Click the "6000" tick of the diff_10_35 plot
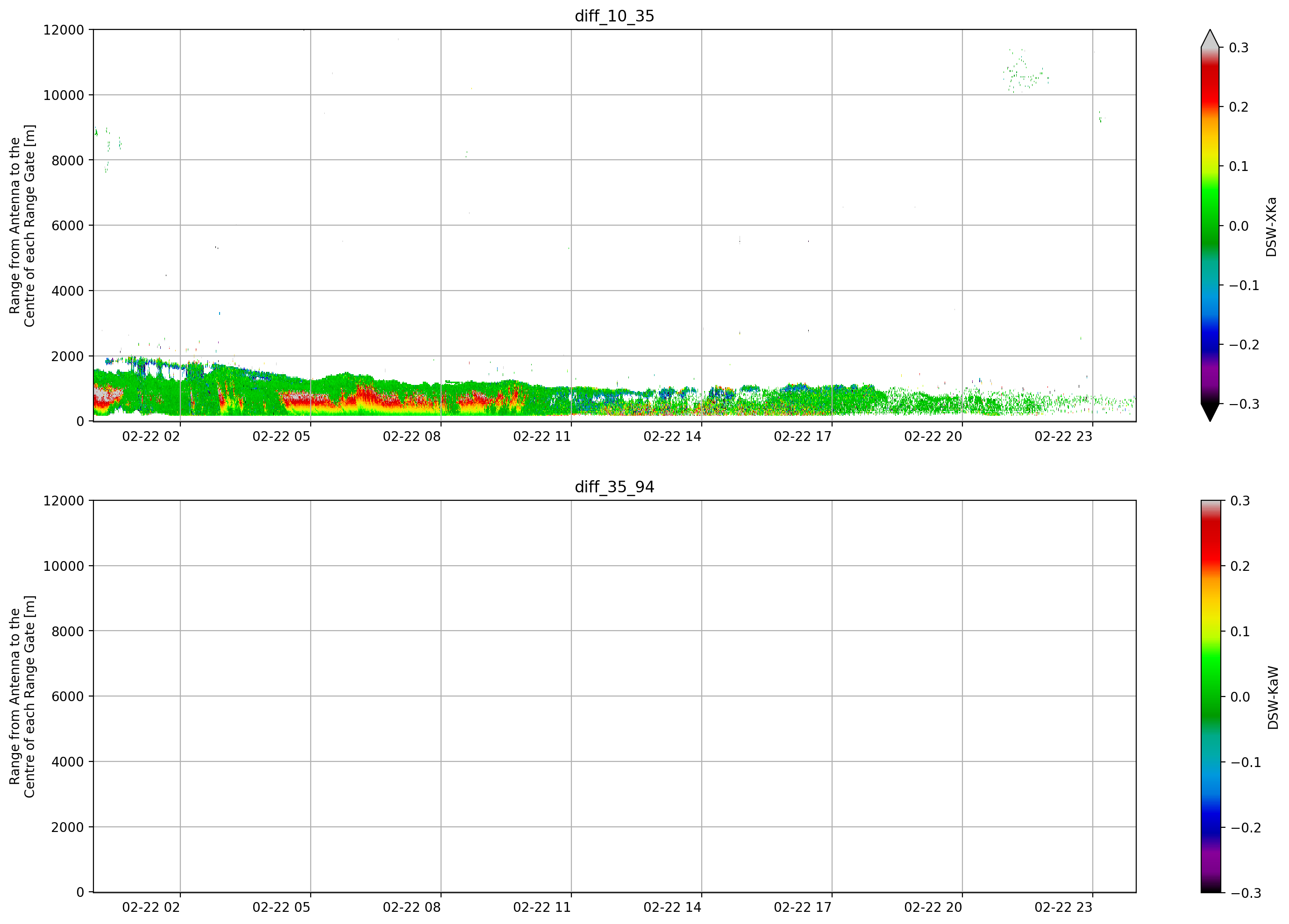Screen dimensions: 1289x924 pos(68,226)
